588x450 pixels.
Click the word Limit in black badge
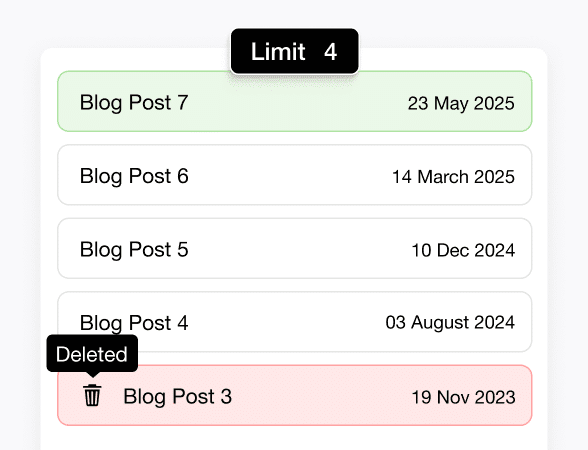point(278,51)
